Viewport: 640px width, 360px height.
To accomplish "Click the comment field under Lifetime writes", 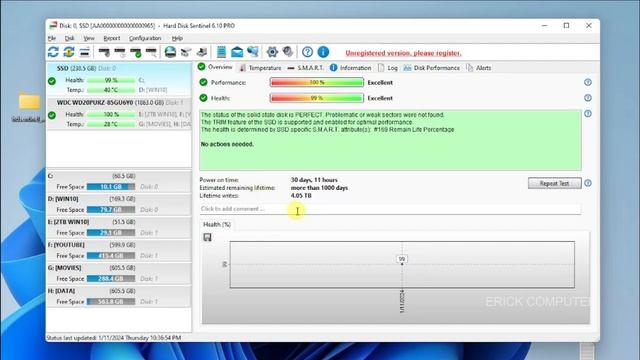I will 390,209.
